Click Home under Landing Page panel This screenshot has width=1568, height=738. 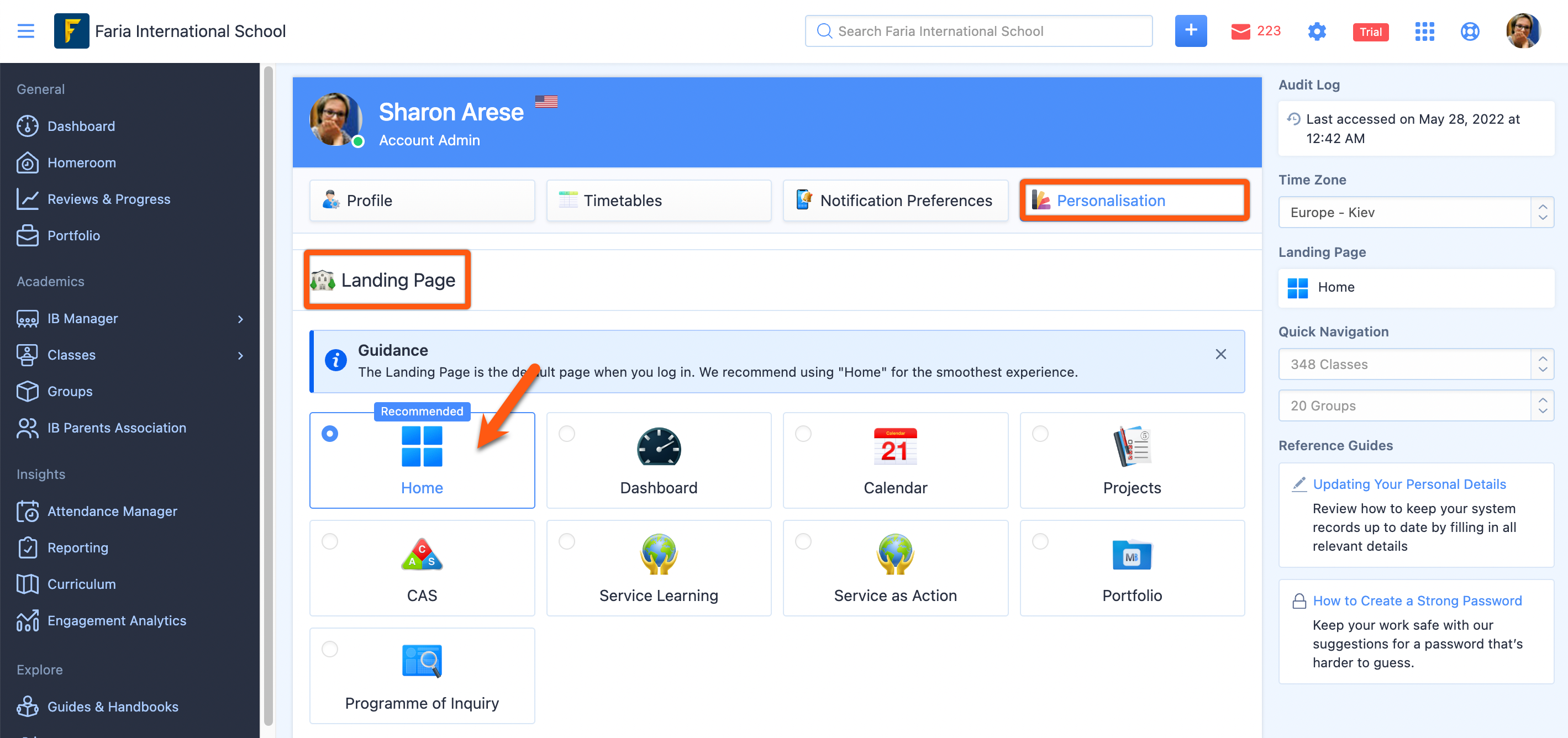[x=1416, y=288]
